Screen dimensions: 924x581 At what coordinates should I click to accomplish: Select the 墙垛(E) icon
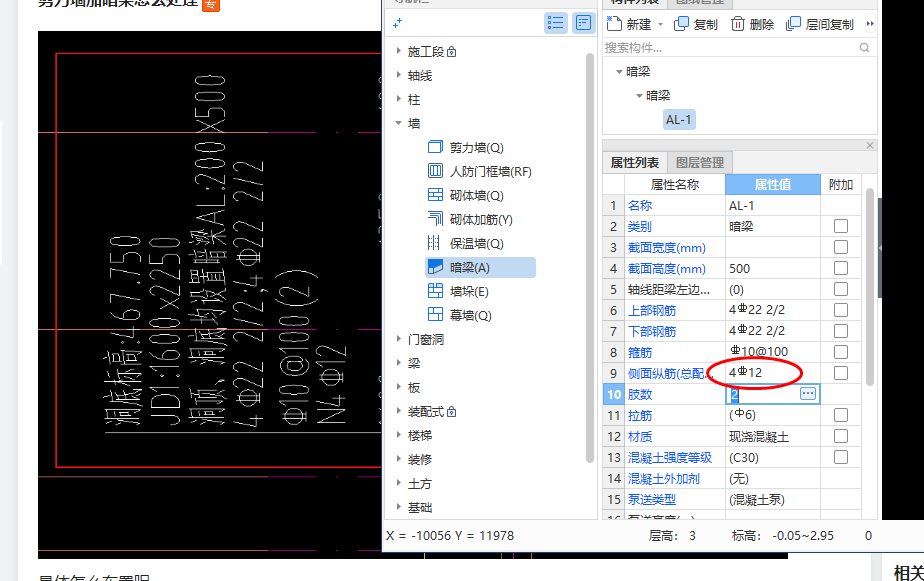(435, 291)
